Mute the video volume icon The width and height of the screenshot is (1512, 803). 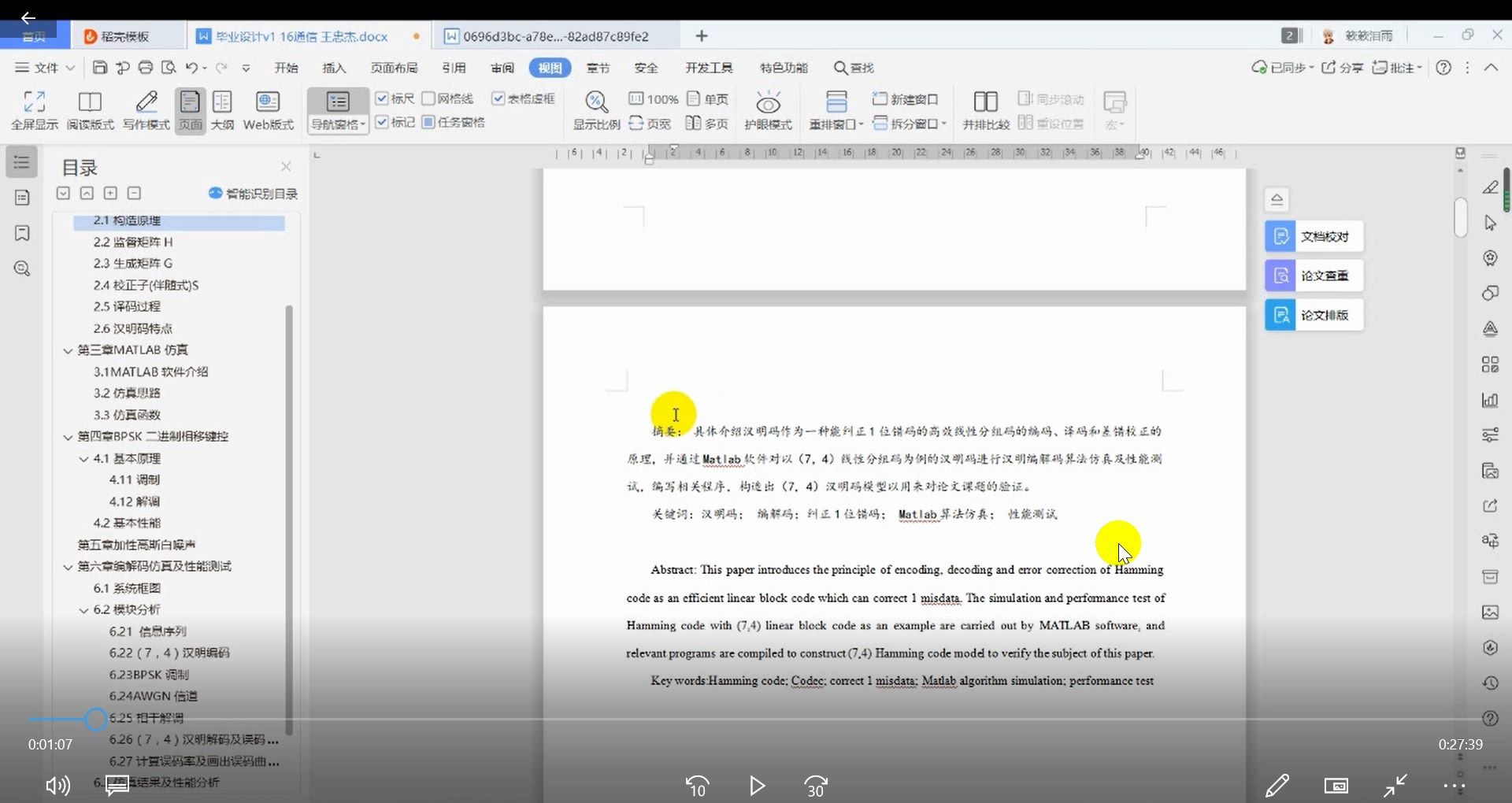click(57, 785)
